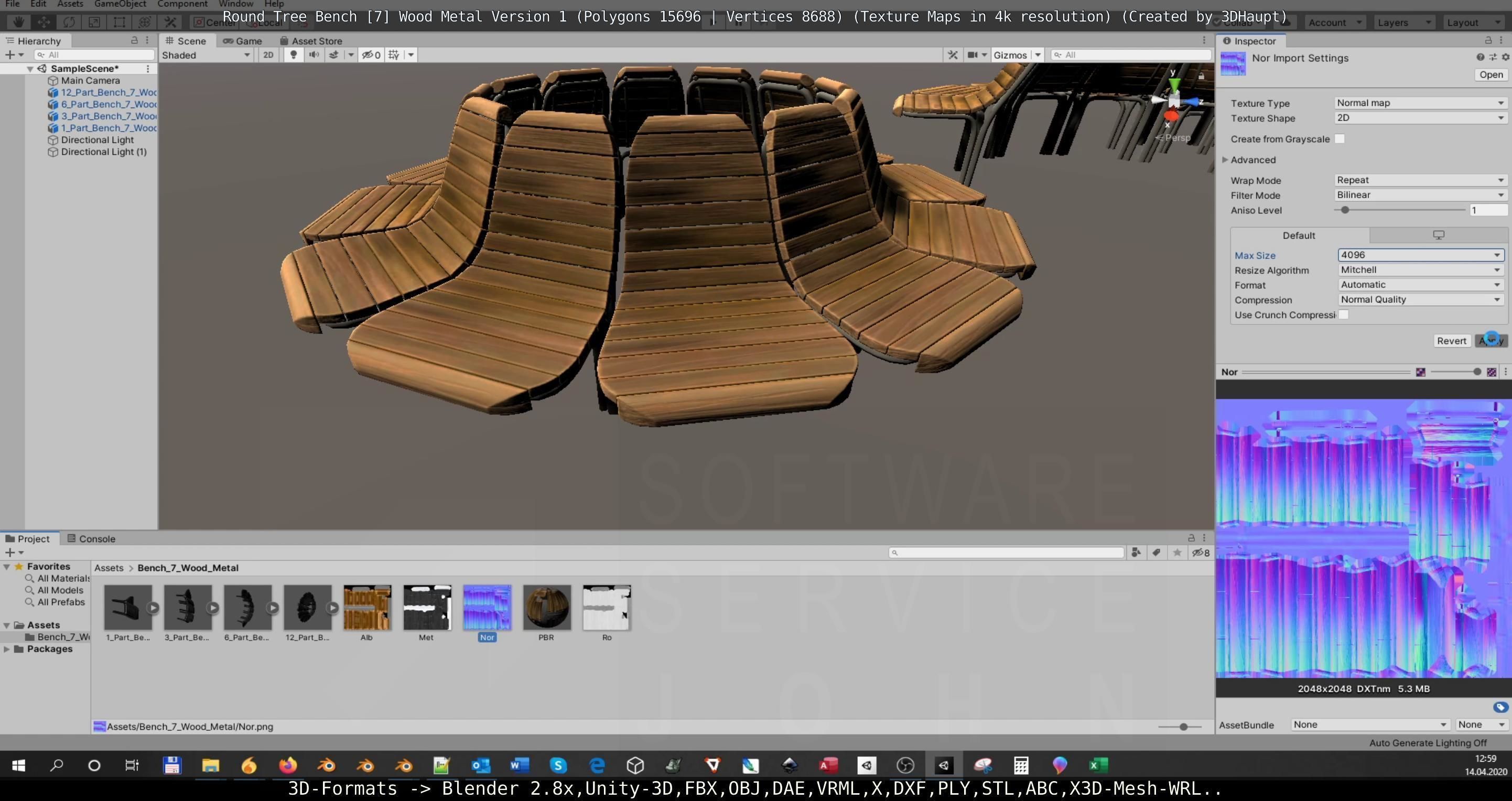The height and width of the screenshot is (801, 1512).
Task: Enable Use Crunch Compression checkbox
Action: (1343, 315)
